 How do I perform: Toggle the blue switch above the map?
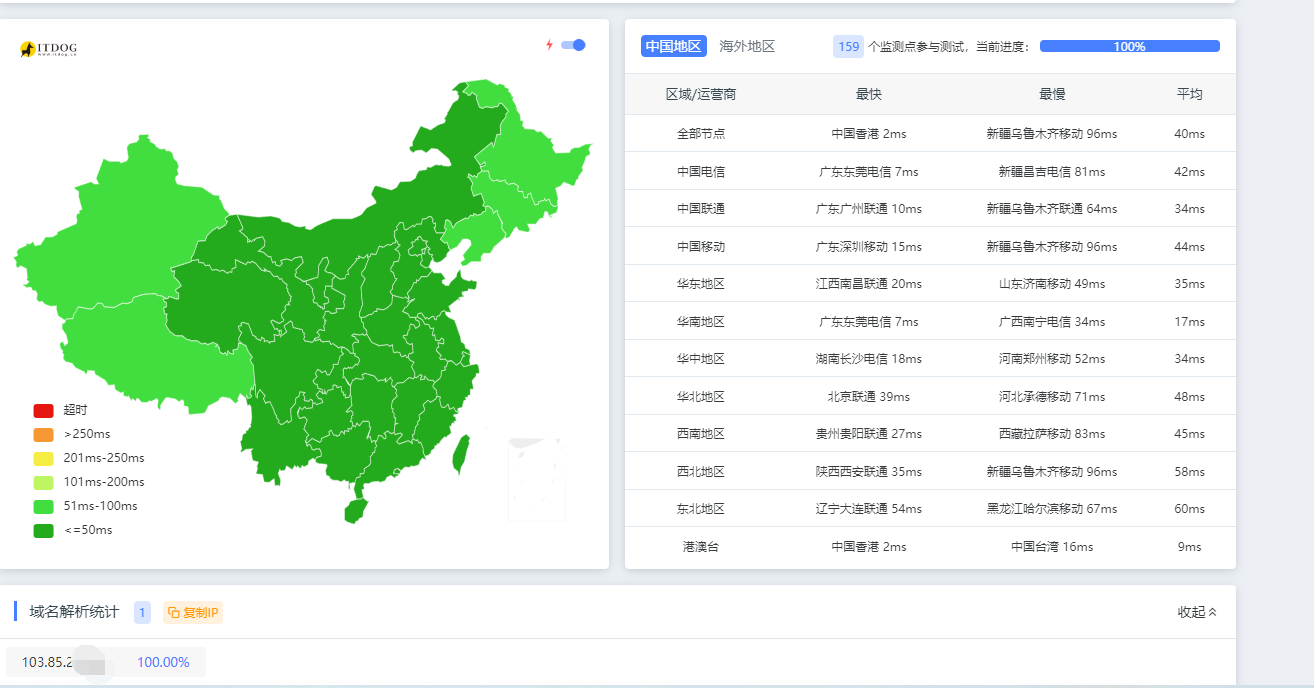click(573, 45)
